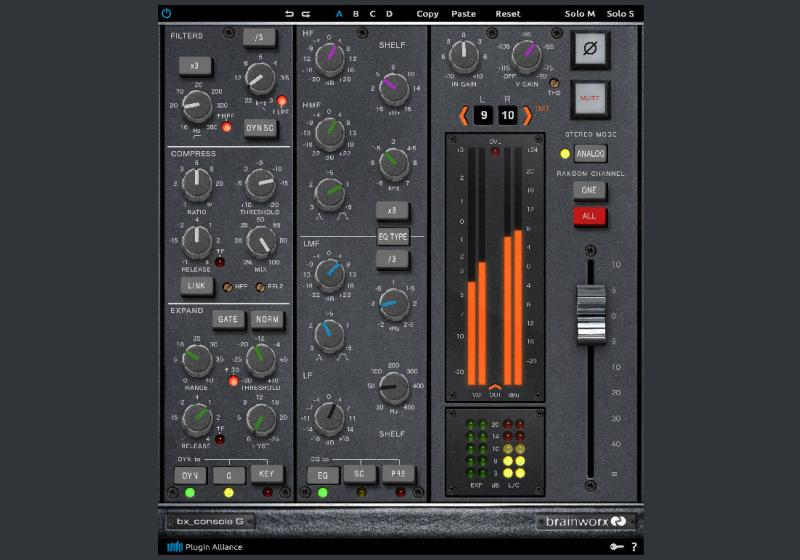The height and width of the screenshot is (560, 800).
Task: Click the high-pass filter Hz knob
Action: 197,106
